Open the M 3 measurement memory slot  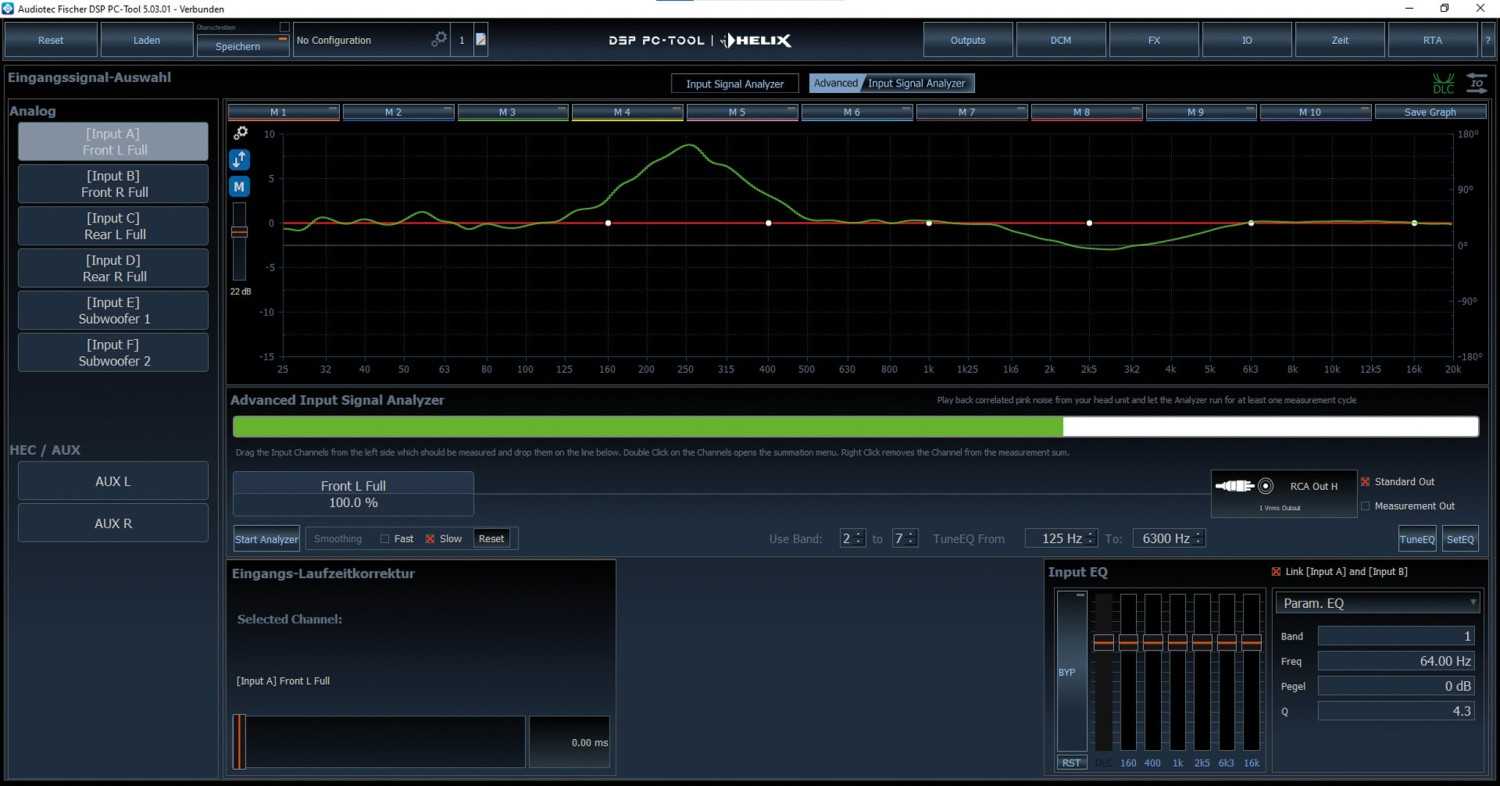513,112
